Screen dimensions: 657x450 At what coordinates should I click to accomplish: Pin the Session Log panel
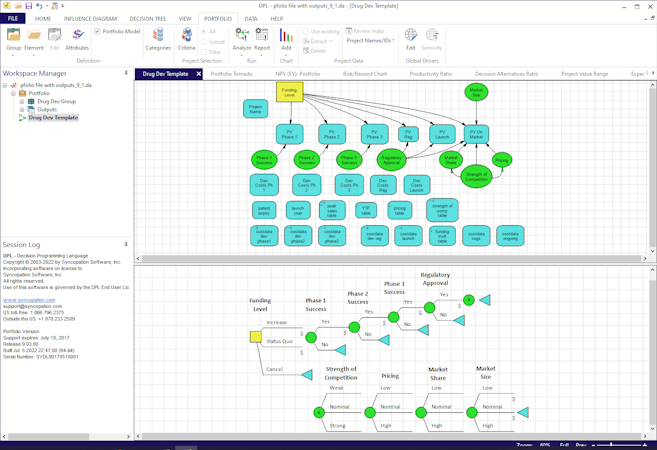126,244
